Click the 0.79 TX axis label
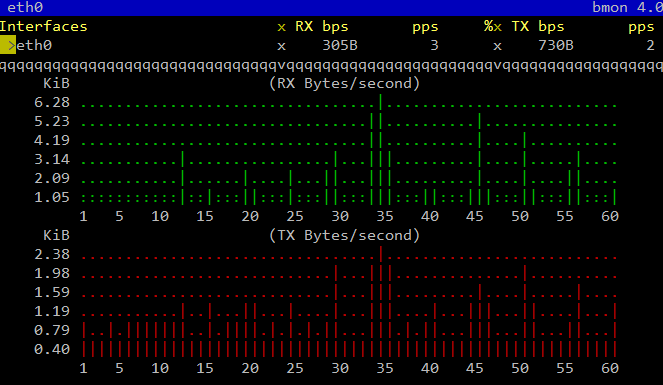The image size is (663, 385). [52, 330]
